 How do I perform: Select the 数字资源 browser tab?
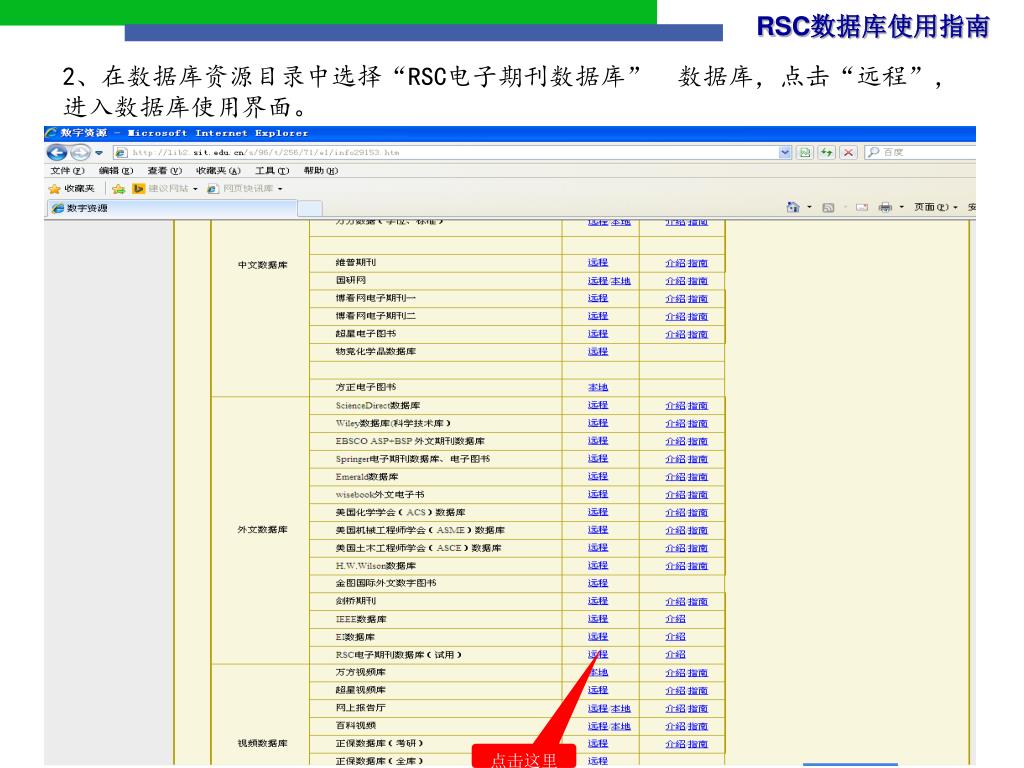click(172, 208)
